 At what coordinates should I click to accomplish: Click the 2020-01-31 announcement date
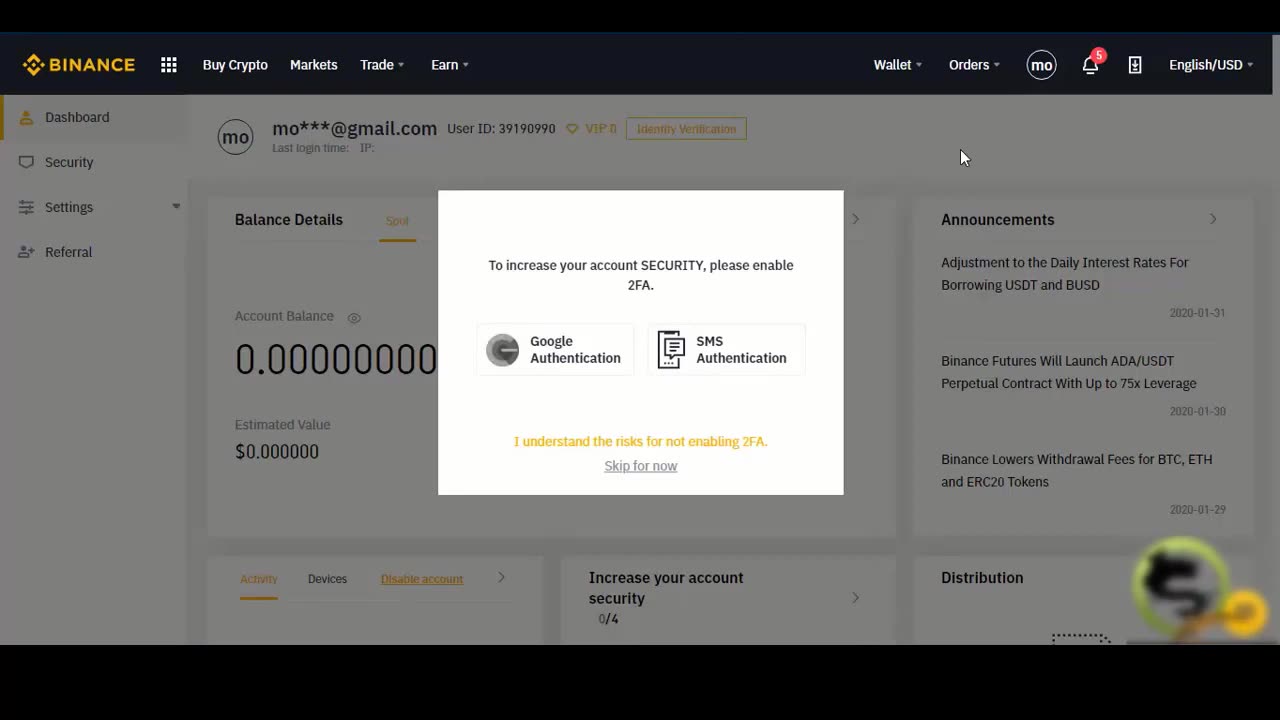point(1197,313)
